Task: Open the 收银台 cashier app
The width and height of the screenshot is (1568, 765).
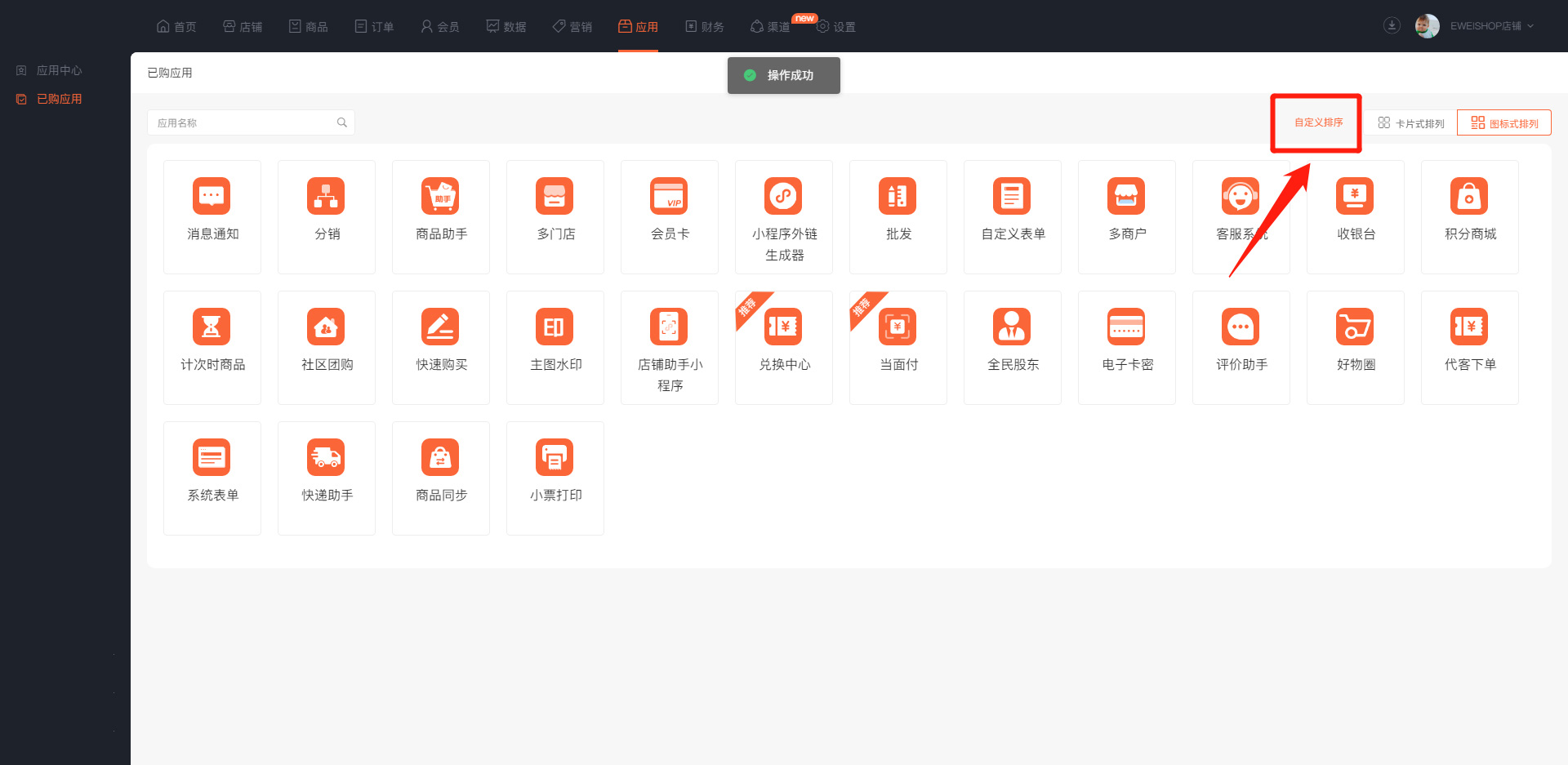Action: tap(1355, 197)
